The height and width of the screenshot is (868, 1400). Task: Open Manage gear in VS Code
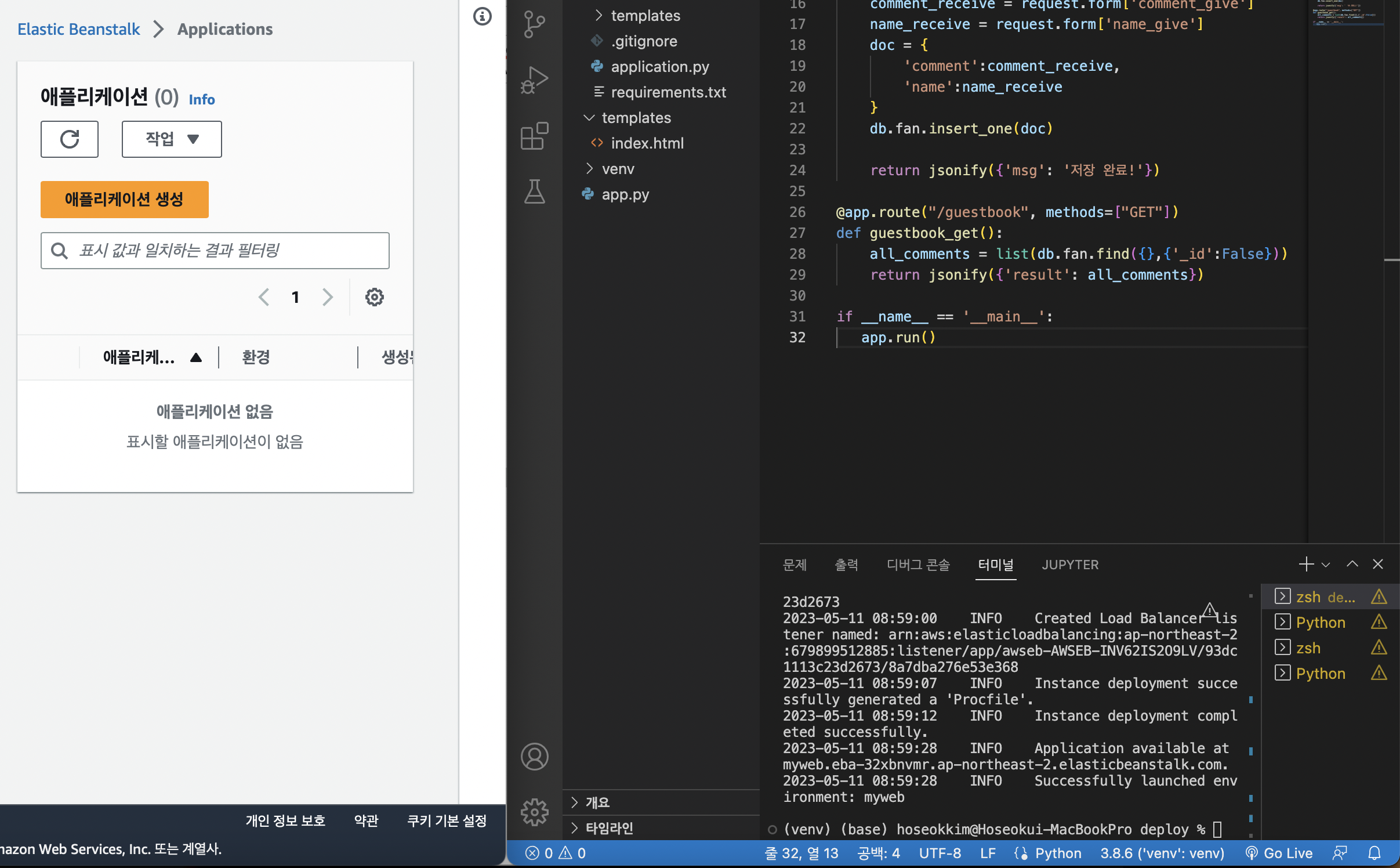pyautogui.click(x=534, y=812)
